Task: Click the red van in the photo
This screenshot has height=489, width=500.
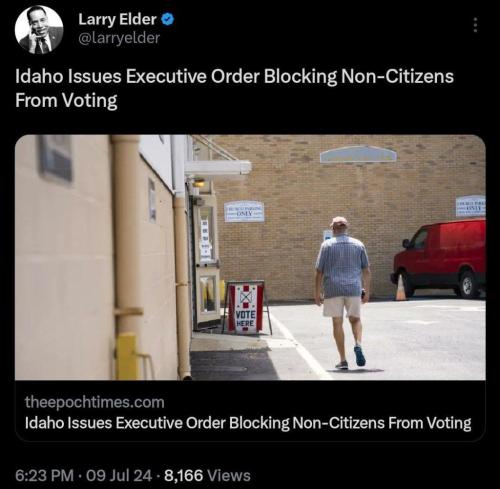Action: [x=439, y=258]
